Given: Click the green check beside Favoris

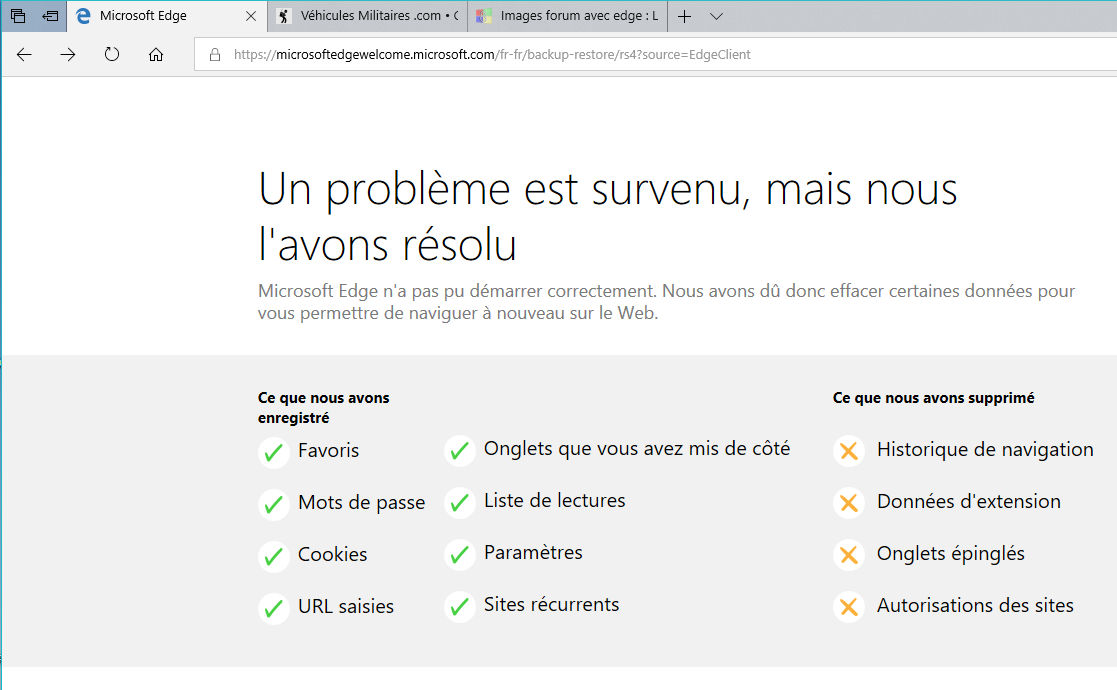Looking at the screenshot, I should (x=274, y=451).
